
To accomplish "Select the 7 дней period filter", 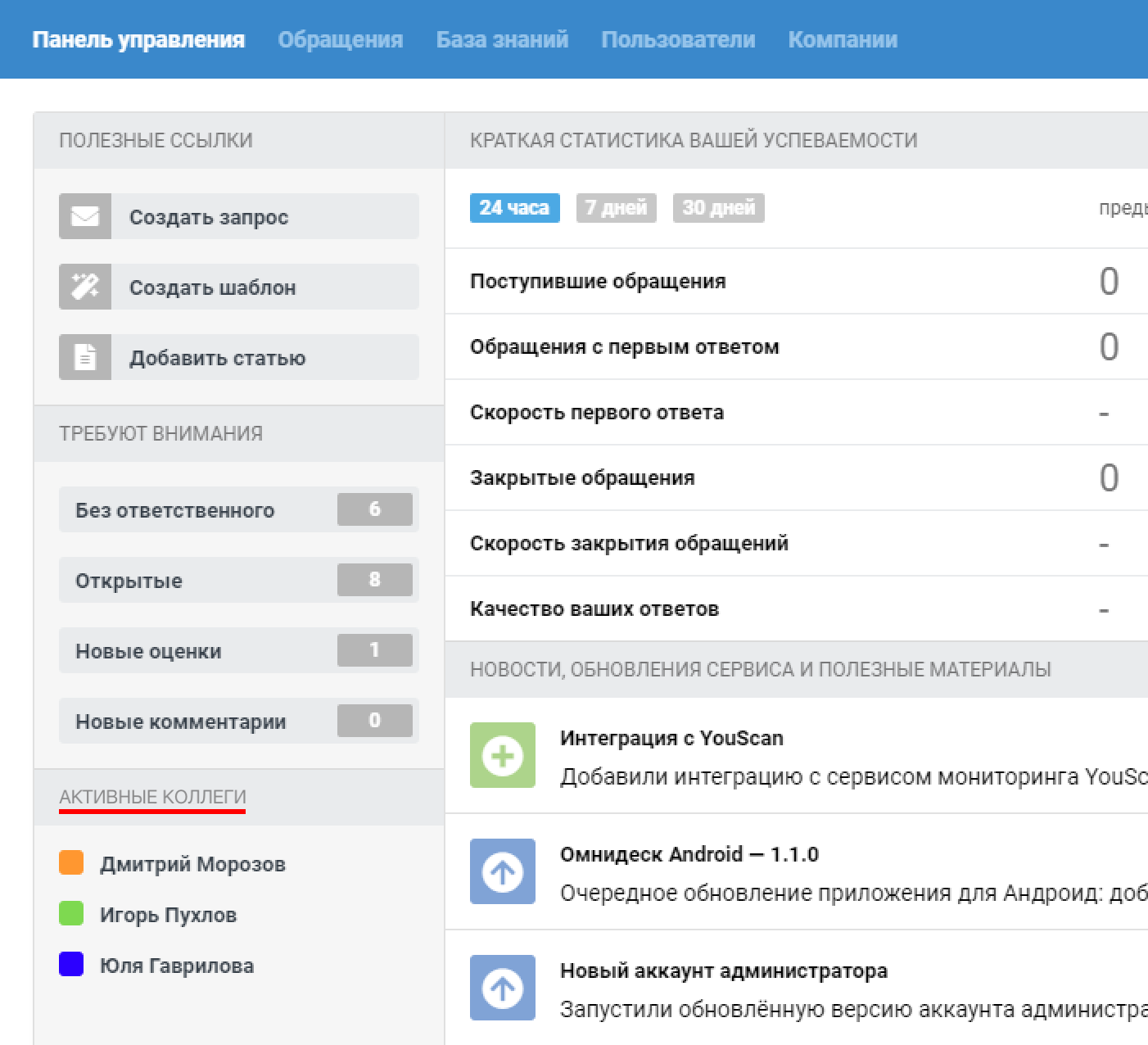I will click(x=616, y=208).
